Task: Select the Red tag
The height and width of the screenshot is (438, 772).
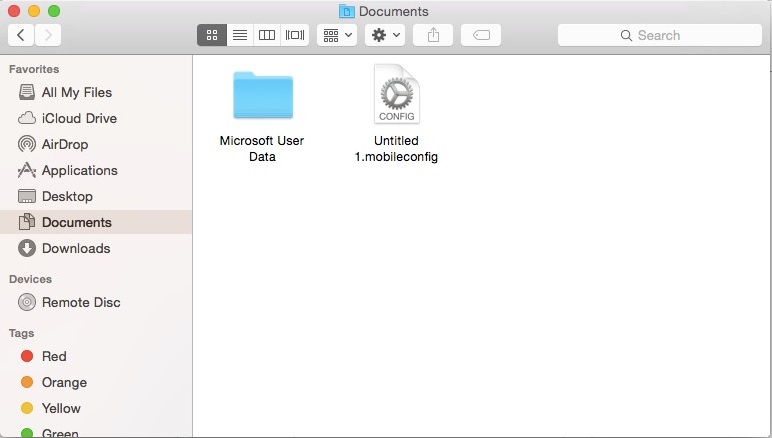Action: click(x=96, y=356)
